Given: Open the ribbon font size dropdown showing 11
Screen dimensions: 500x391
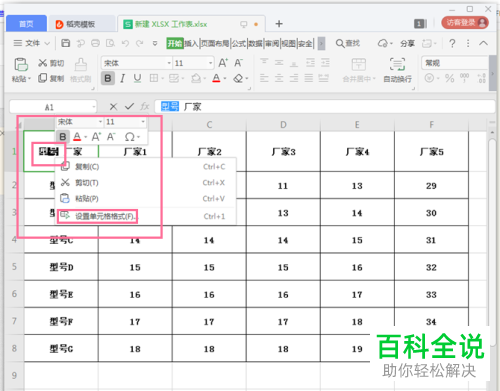Looking at the screenshot, I should click(x=210, y=63).
